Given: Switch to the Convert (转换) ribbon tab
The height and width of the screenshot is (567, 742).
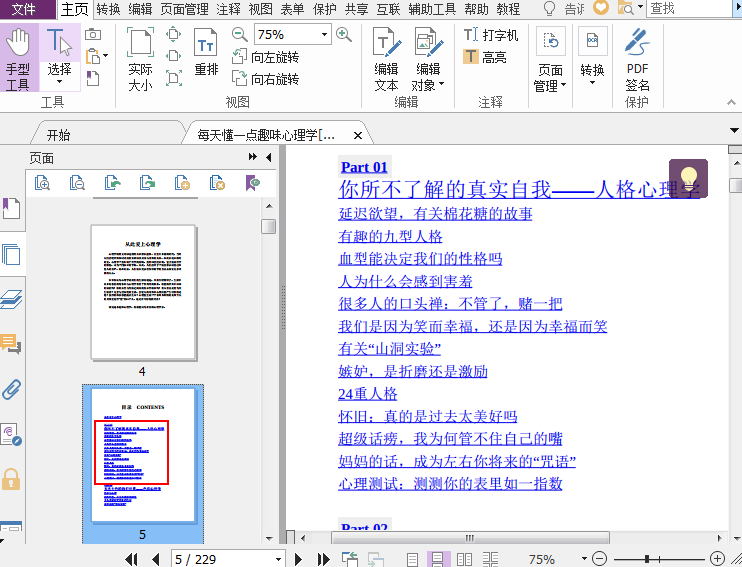Looking at the screenshot, I should tap(108, 9).
